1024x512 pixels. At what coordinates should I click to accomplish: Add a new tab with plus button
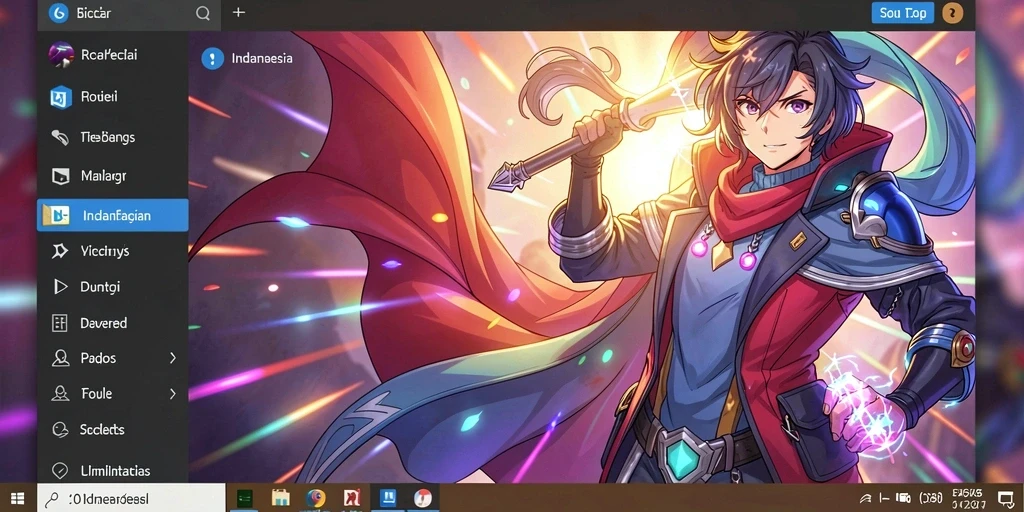pos(239,12)
